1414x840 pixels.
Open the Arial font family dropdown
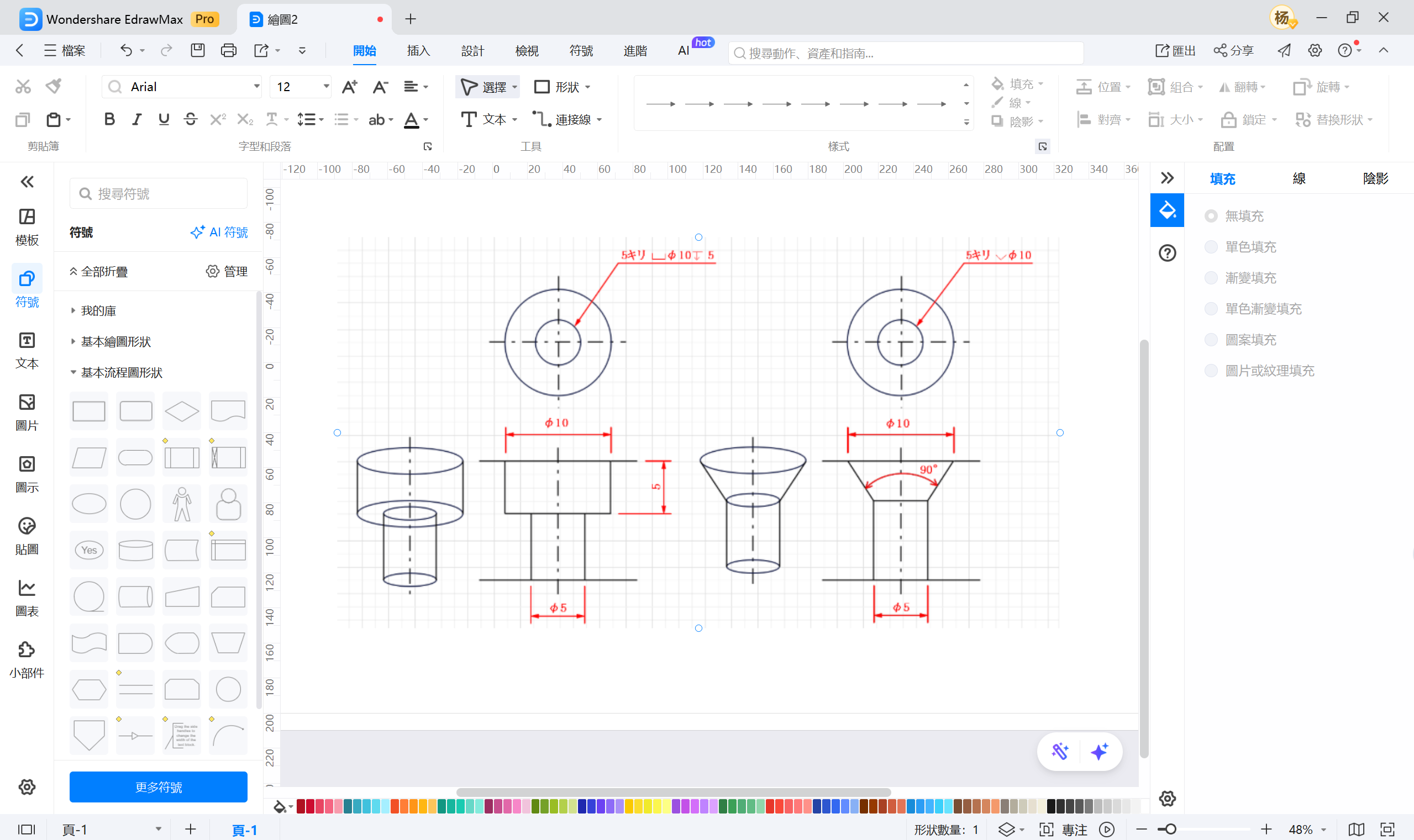click(x=256, y=87)
